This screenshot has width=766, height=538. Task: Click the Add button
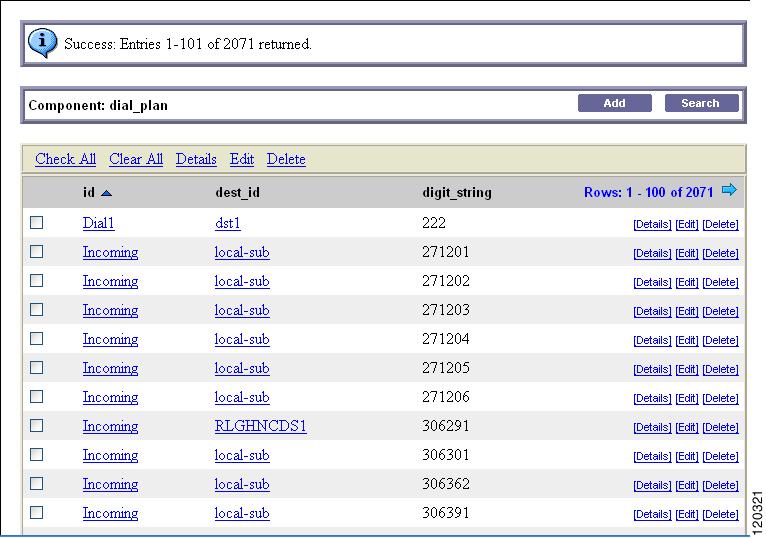tap(615, 103)
